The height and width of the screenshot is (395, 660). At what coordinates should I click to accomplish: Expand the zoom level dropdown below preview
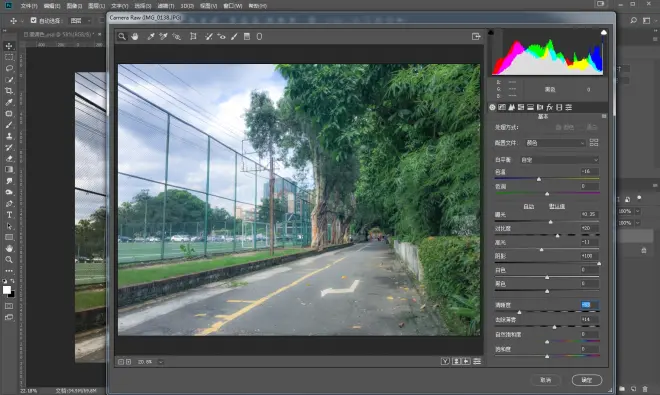pyautogui.click(x=161, y=362)
